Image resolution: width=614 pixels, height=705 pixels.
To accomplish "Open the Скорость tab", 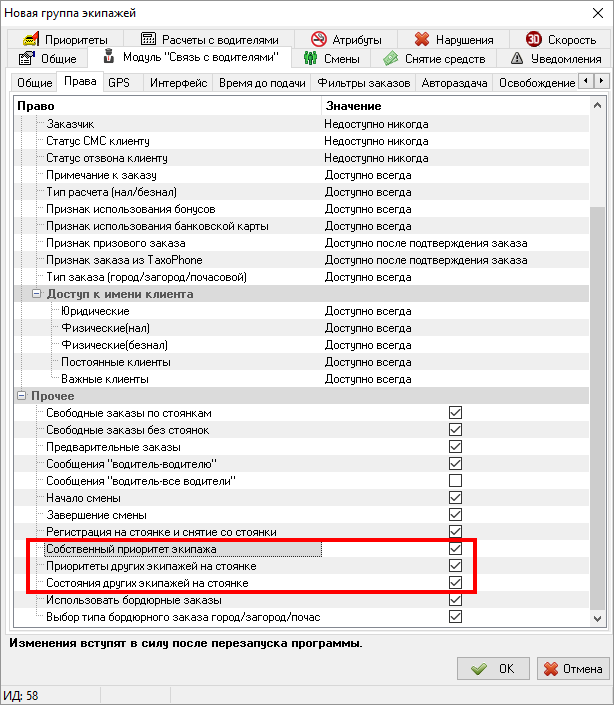I will (x=561, y=39).
